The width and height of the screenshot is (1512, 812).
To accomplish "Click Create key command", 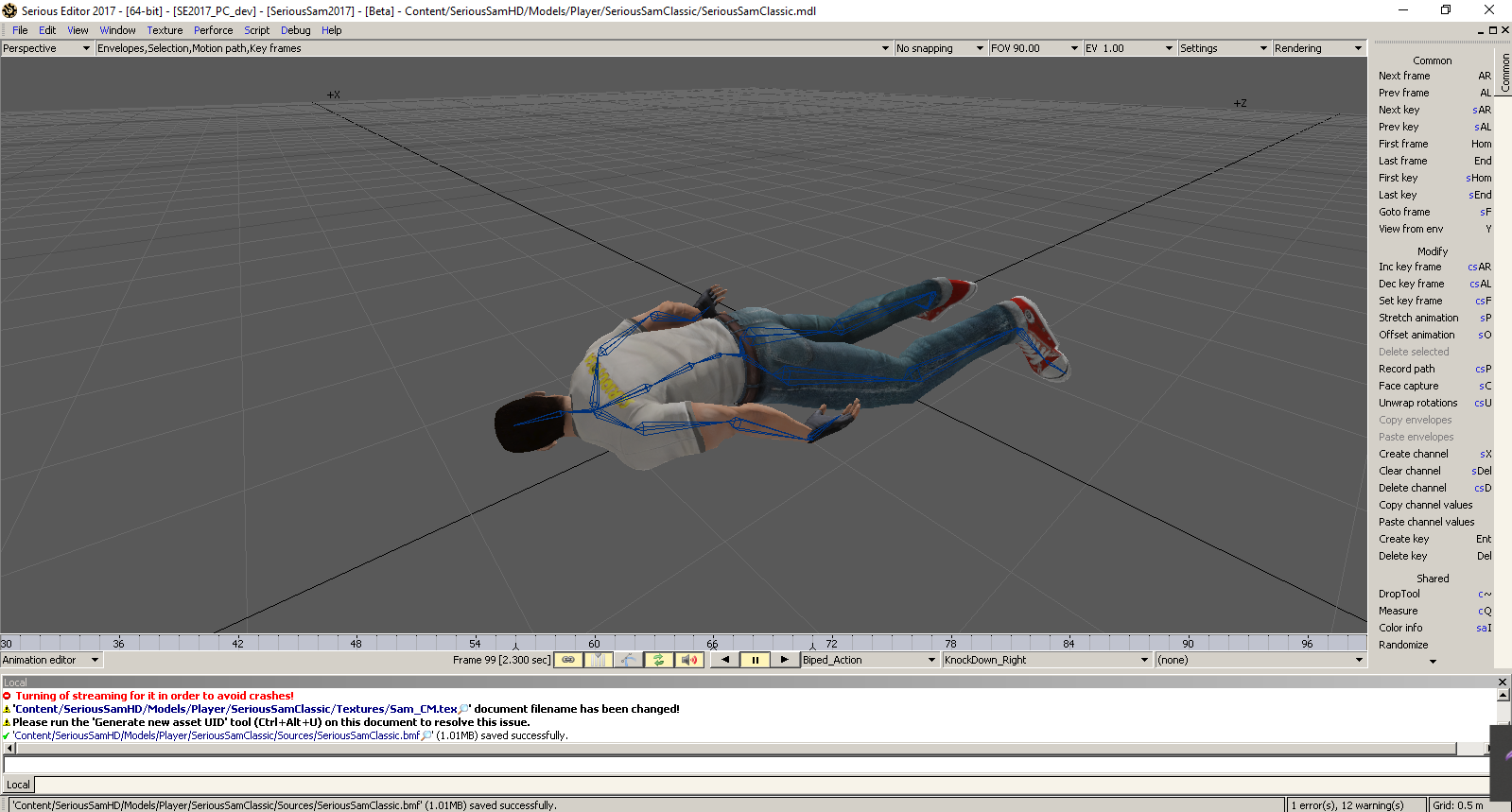I will (x=1434, y=539).
